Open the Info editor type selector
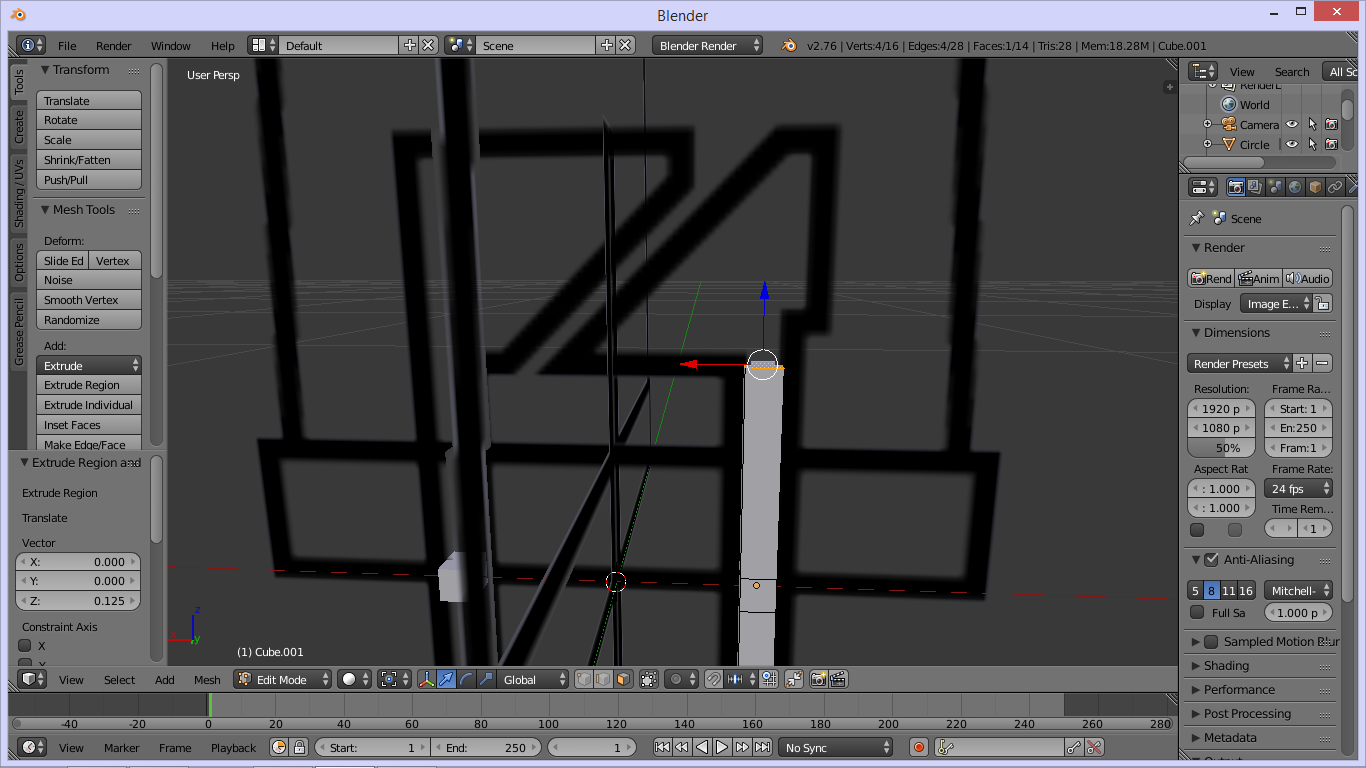 pos(32,45)
